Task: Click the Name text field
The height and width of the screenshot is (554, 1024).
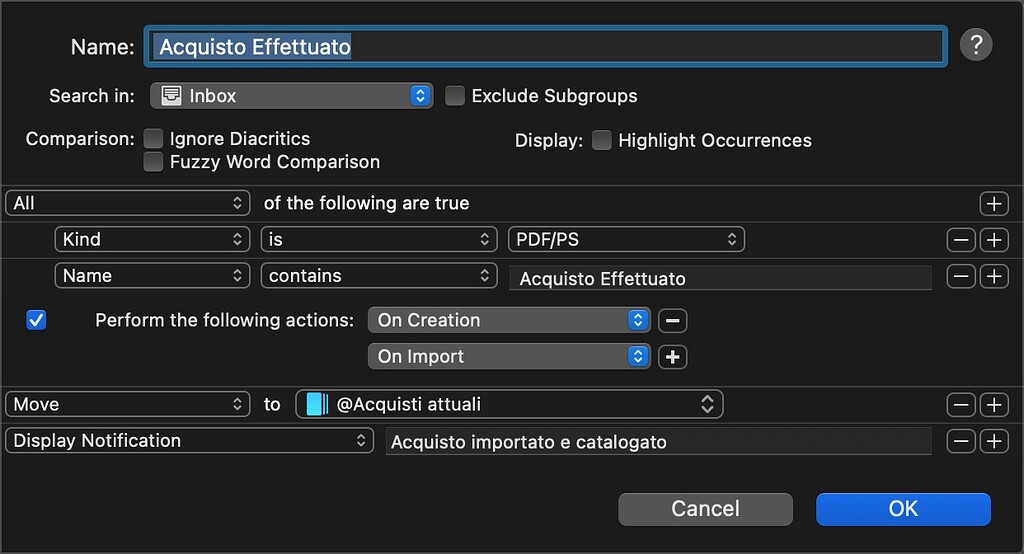Action: click(x=545, y=47)
